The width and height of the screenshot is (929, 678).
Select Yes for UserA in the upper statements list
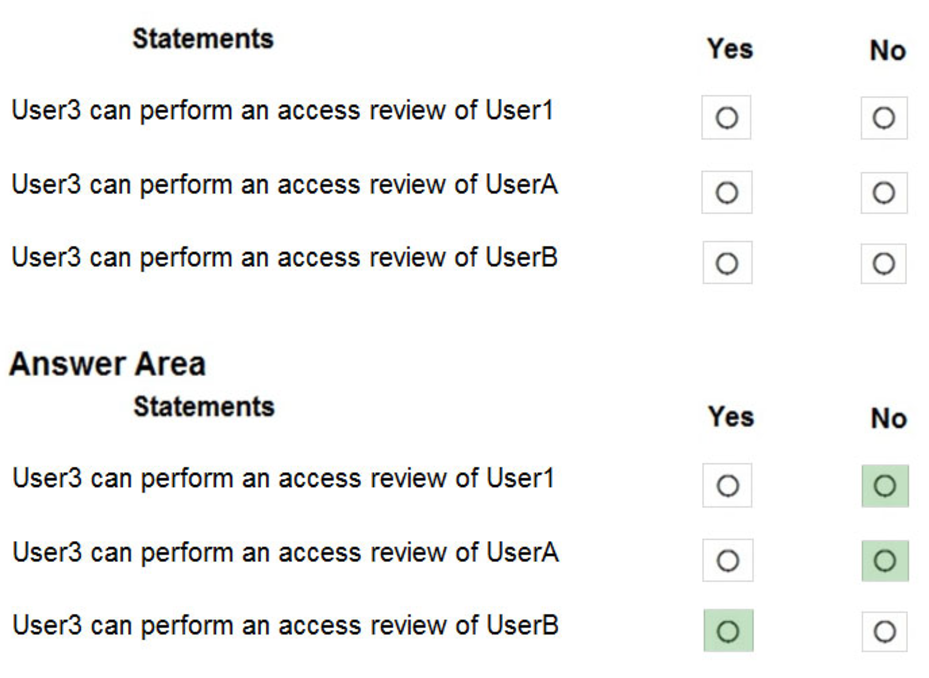point(727,193)
